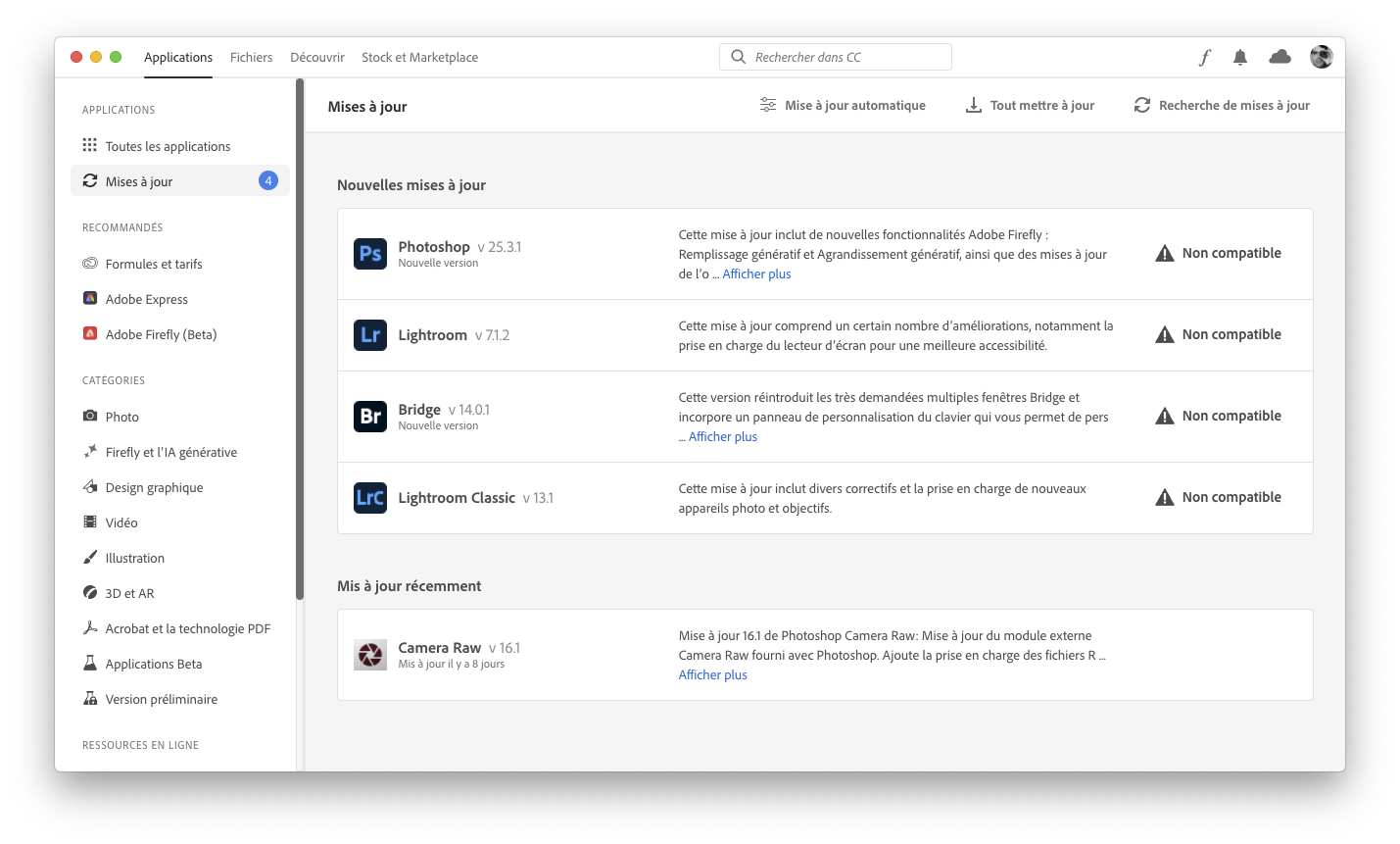Select Toutes les applications in sidebar
The image size is (1400, 844).
pyautogui.click(x=168, y=147)
